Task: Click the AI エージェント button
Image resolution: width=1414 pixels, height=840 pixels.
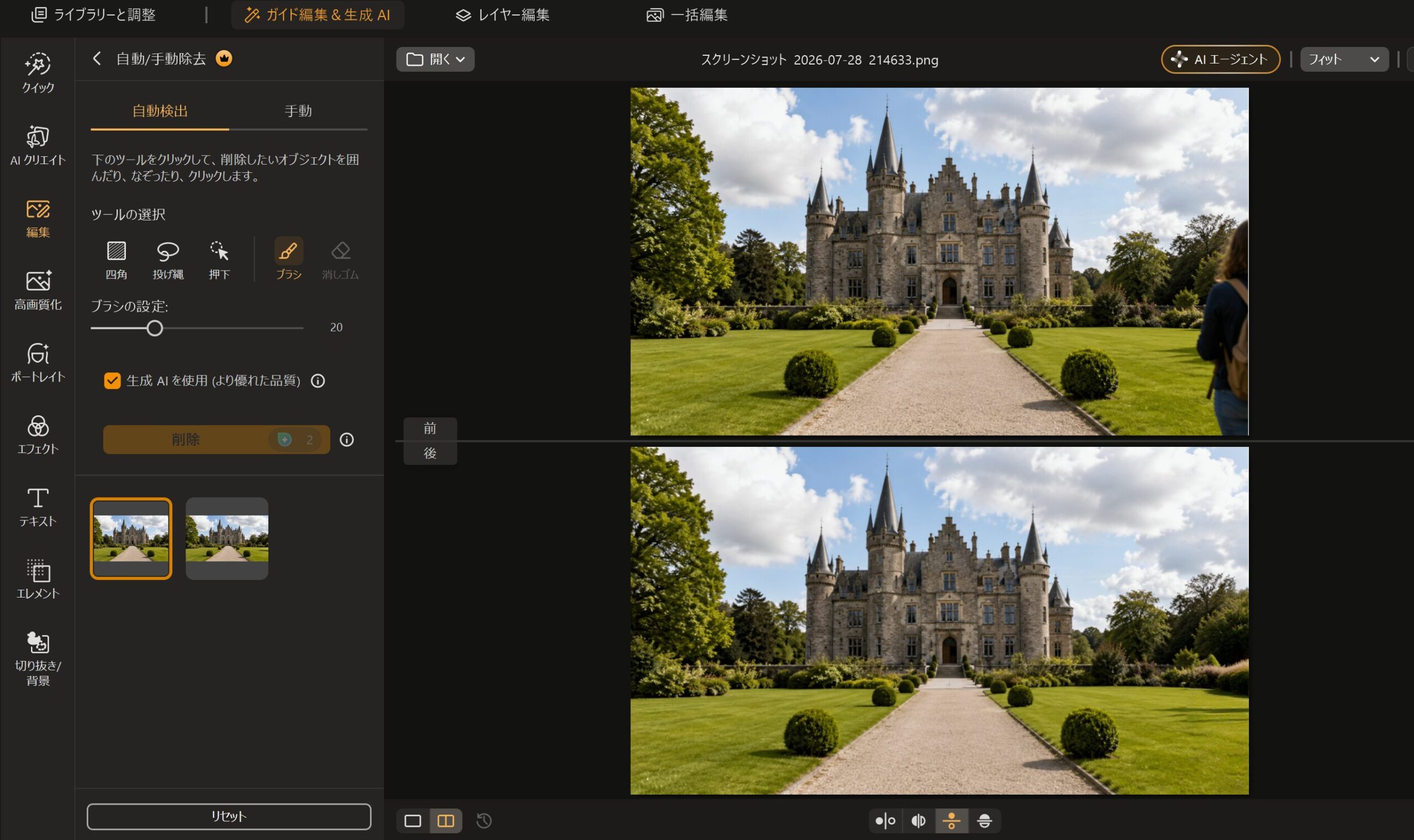Action: pyautogui.click(x=1221, y=60)
